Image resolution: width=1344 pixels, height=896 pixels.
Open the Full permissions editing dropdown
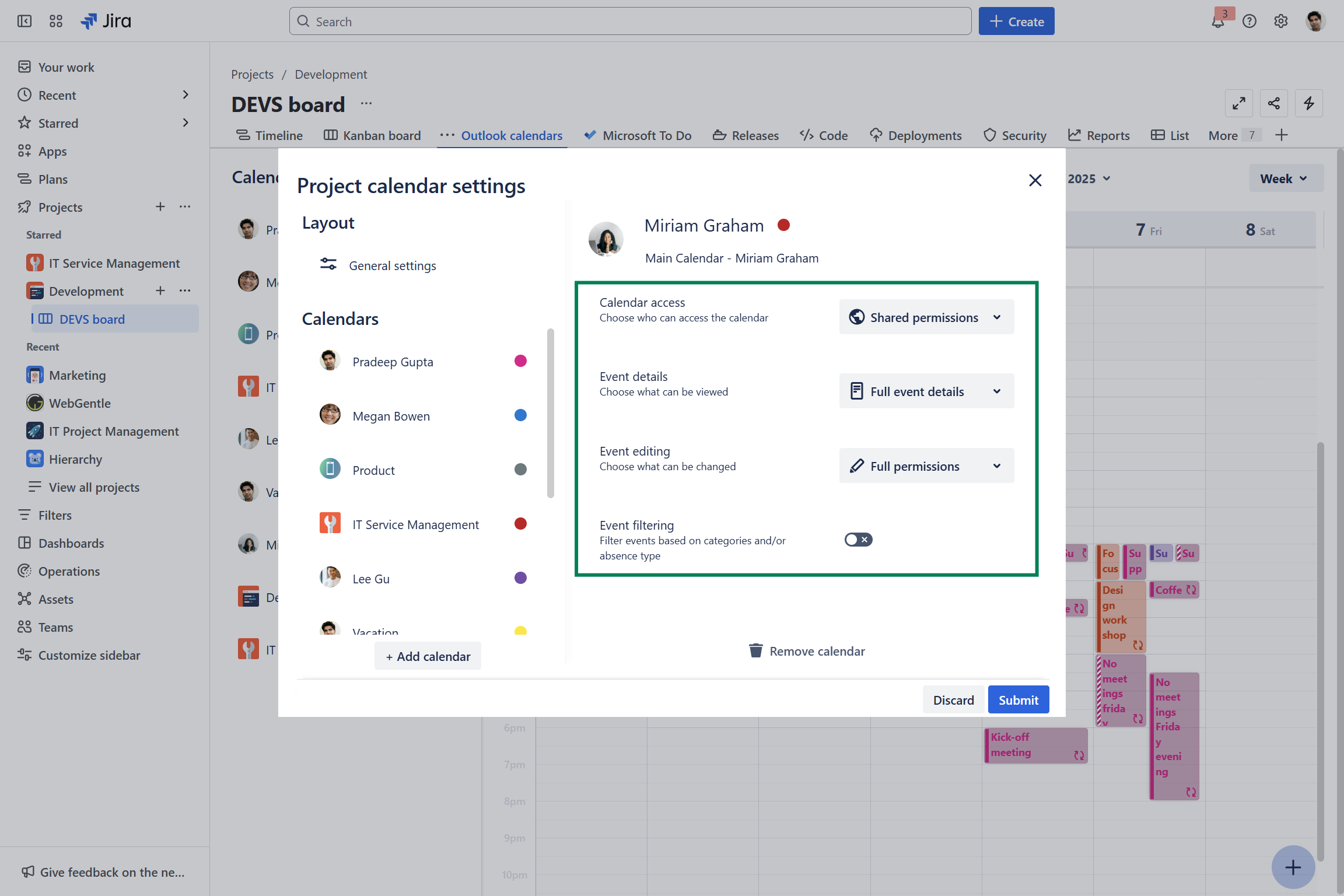click(x=926, y=466)
